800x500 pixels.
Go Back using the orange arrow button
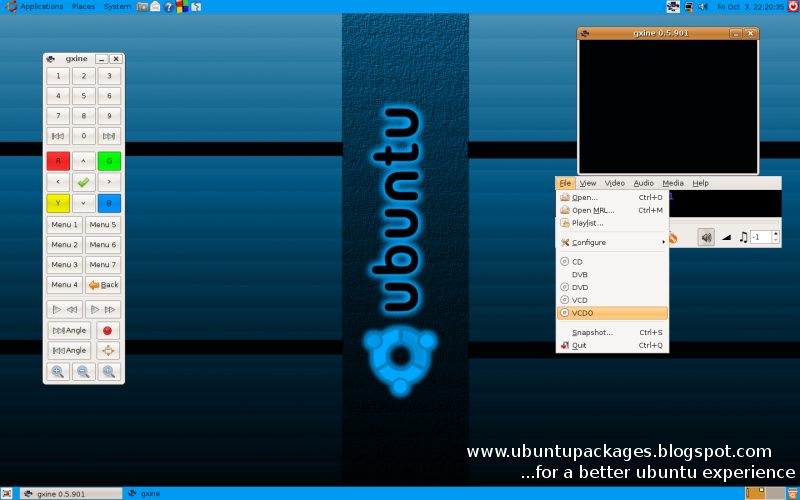tap(103, 285)
